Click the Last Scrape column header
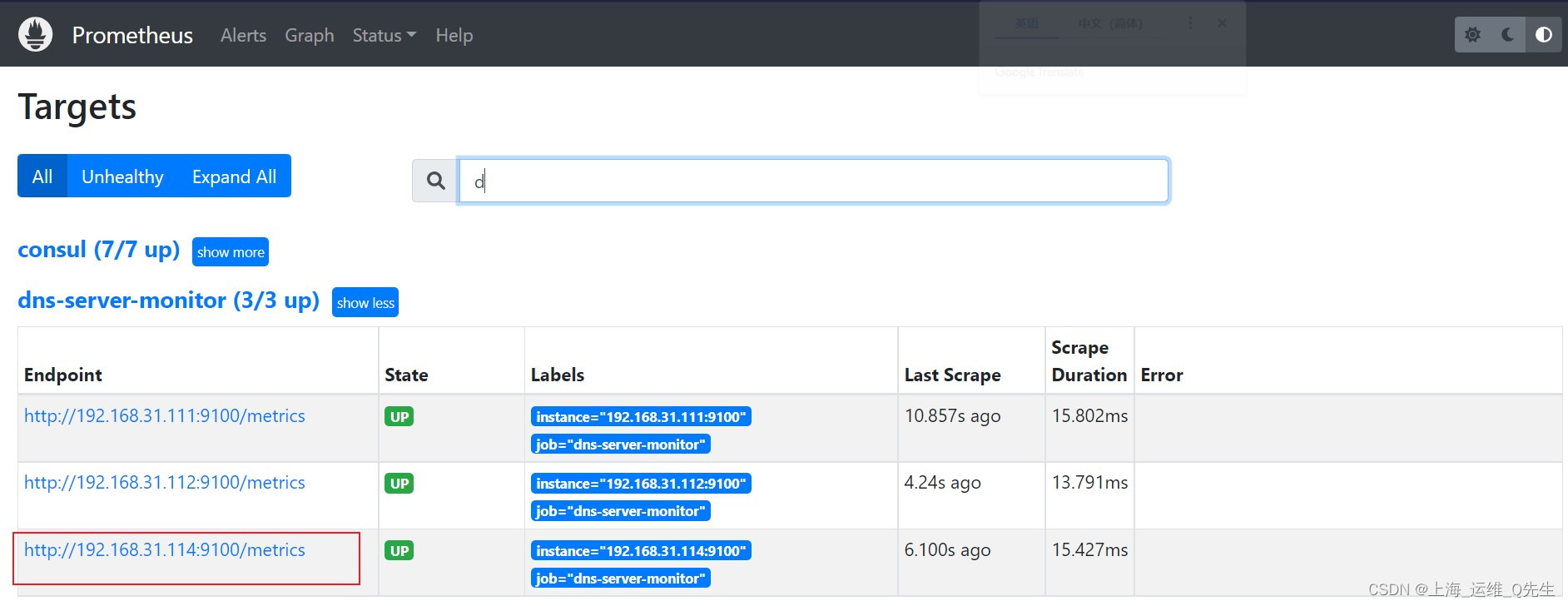 pos(953,375)
